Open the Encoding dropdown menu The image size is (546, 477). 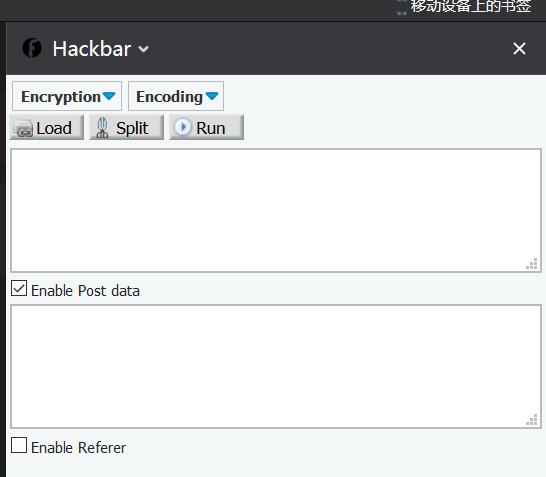point(176,96)
